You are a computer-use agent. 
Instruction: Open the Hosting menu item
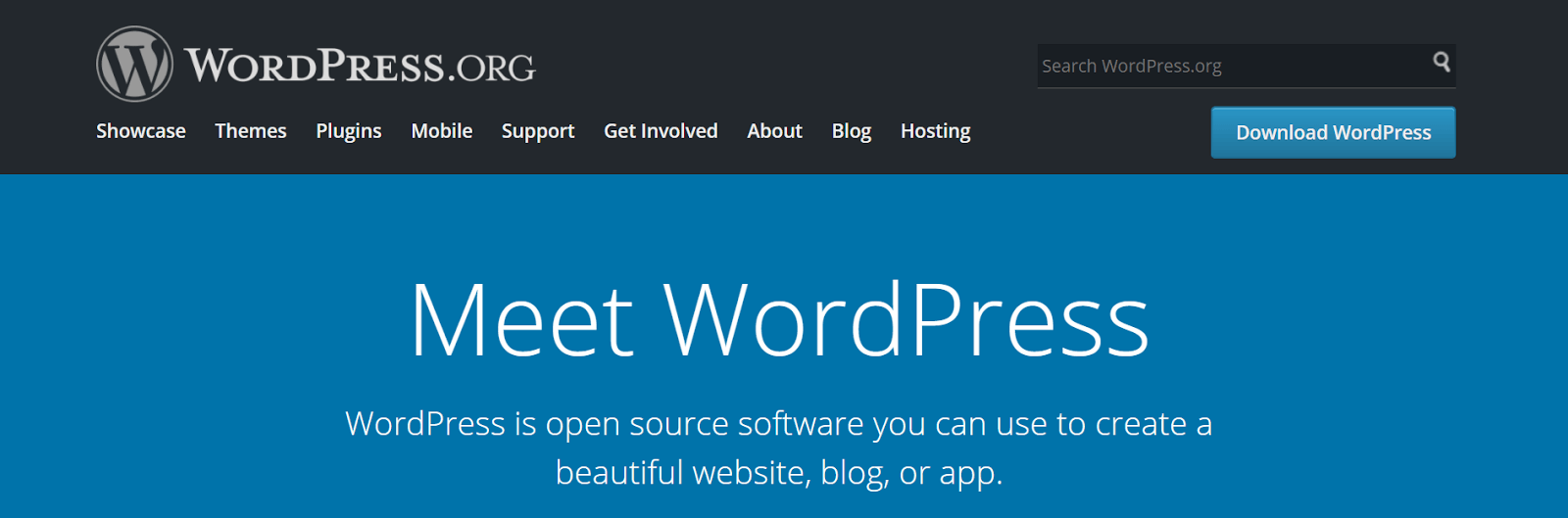click(935, 131)
